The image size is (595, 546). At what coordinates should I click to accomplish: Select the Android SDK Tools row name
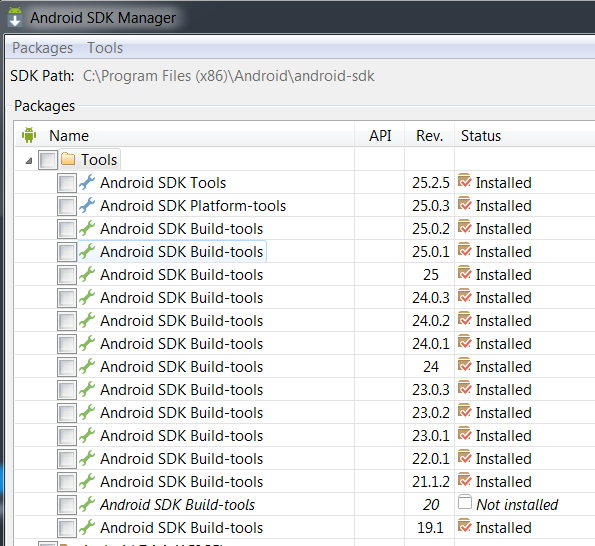[163, 183]
